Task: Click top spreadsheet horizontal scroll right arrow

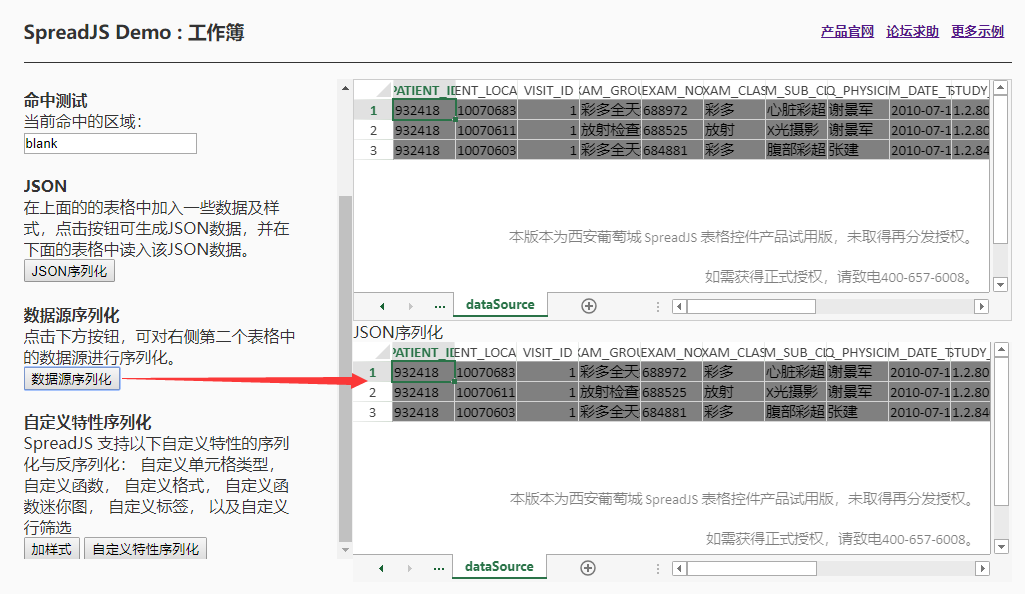Action: click(981, 306)
